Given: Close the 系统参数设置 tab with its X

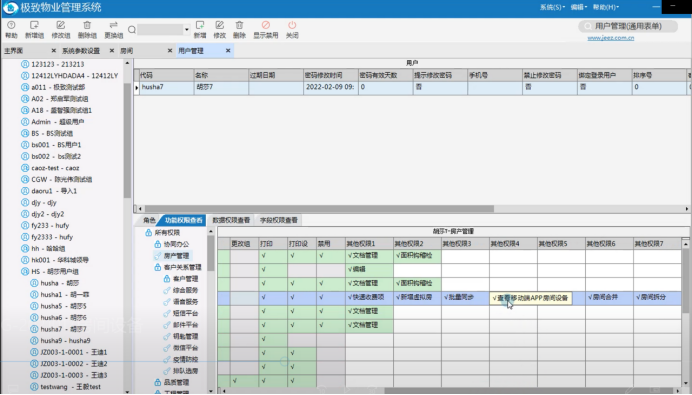Looking at the screenshot, I should [112, 51].
